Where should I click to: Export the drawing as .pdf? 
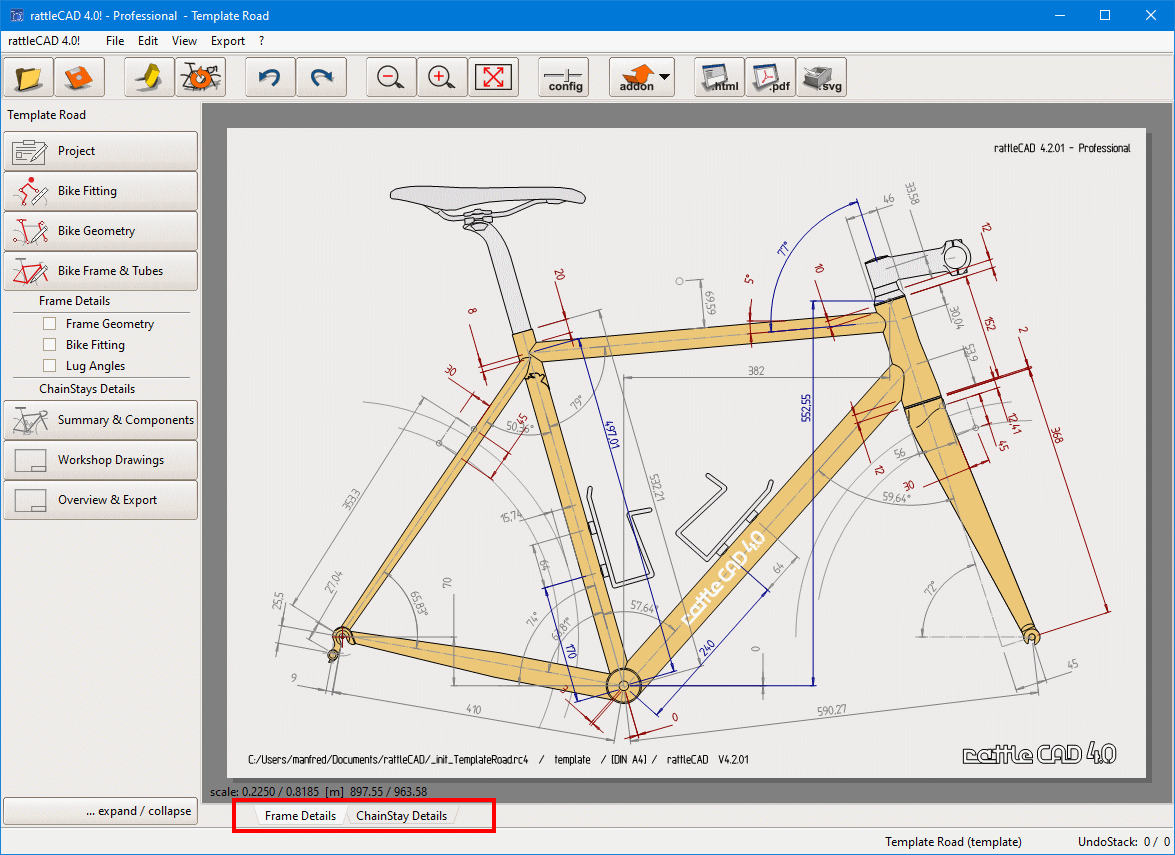[x=770, y=77]
